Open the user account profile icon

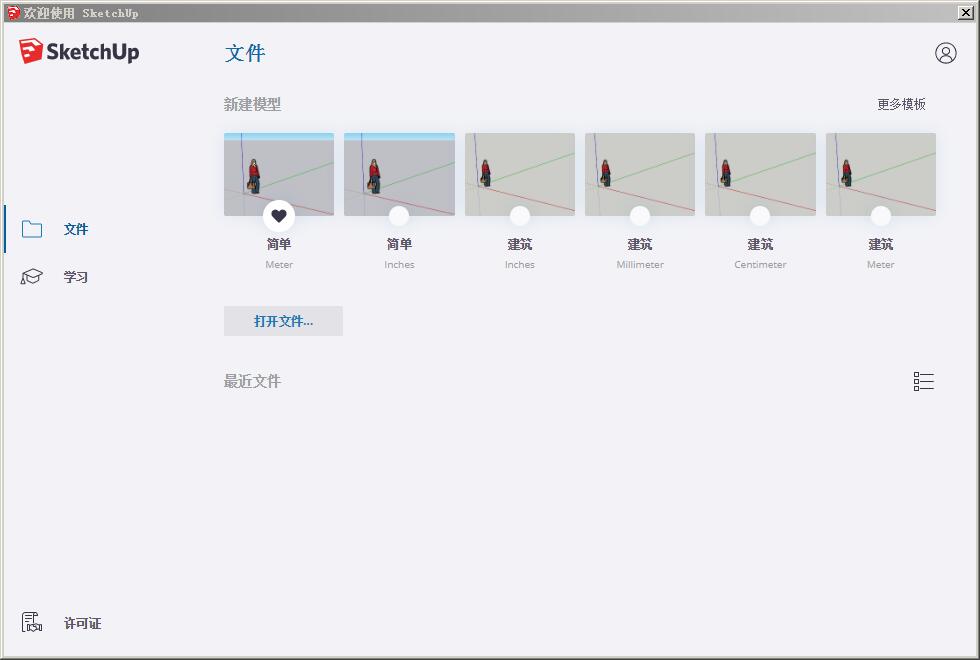(x=946, y=53)
